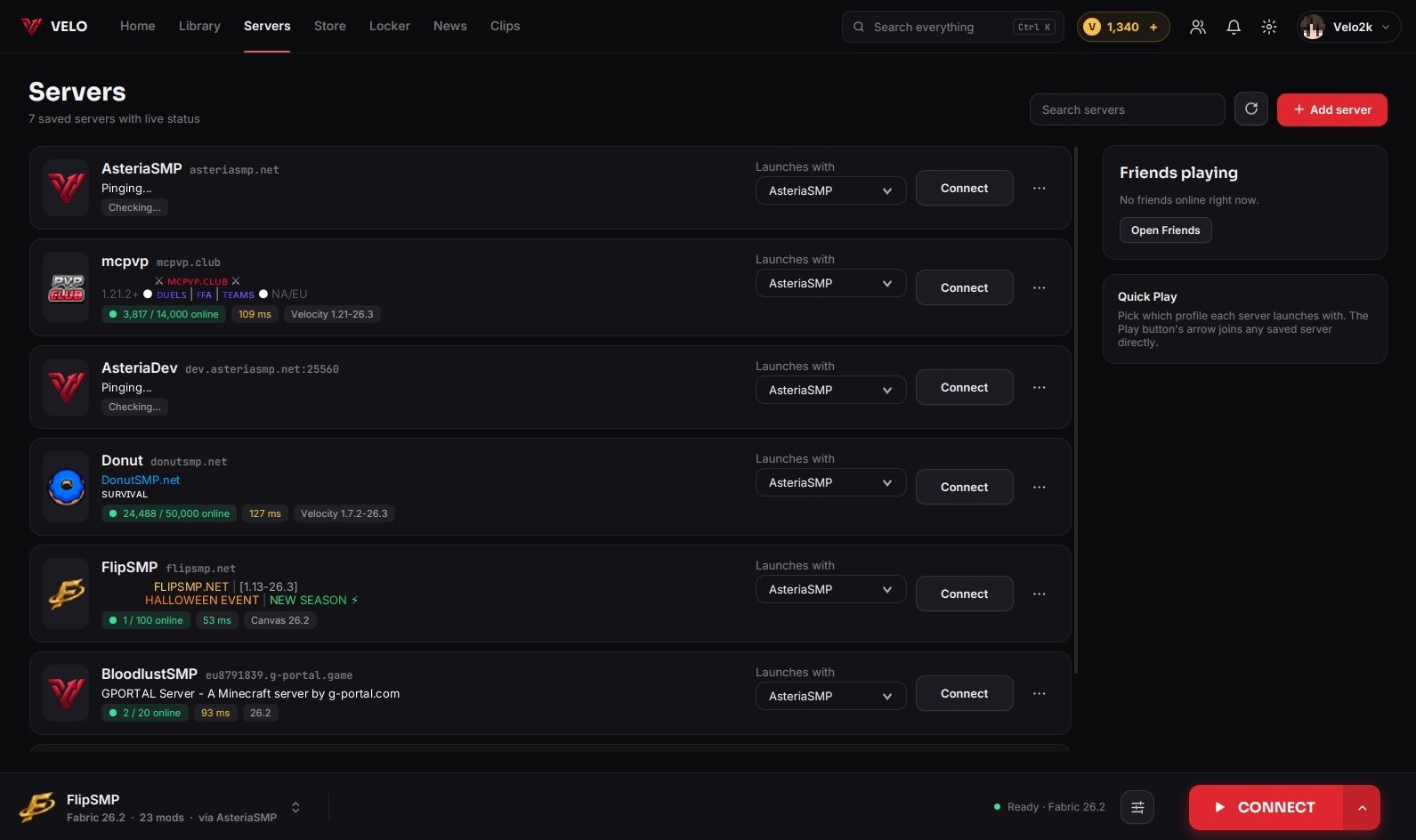Connect to the Donut server

(964, 487)
